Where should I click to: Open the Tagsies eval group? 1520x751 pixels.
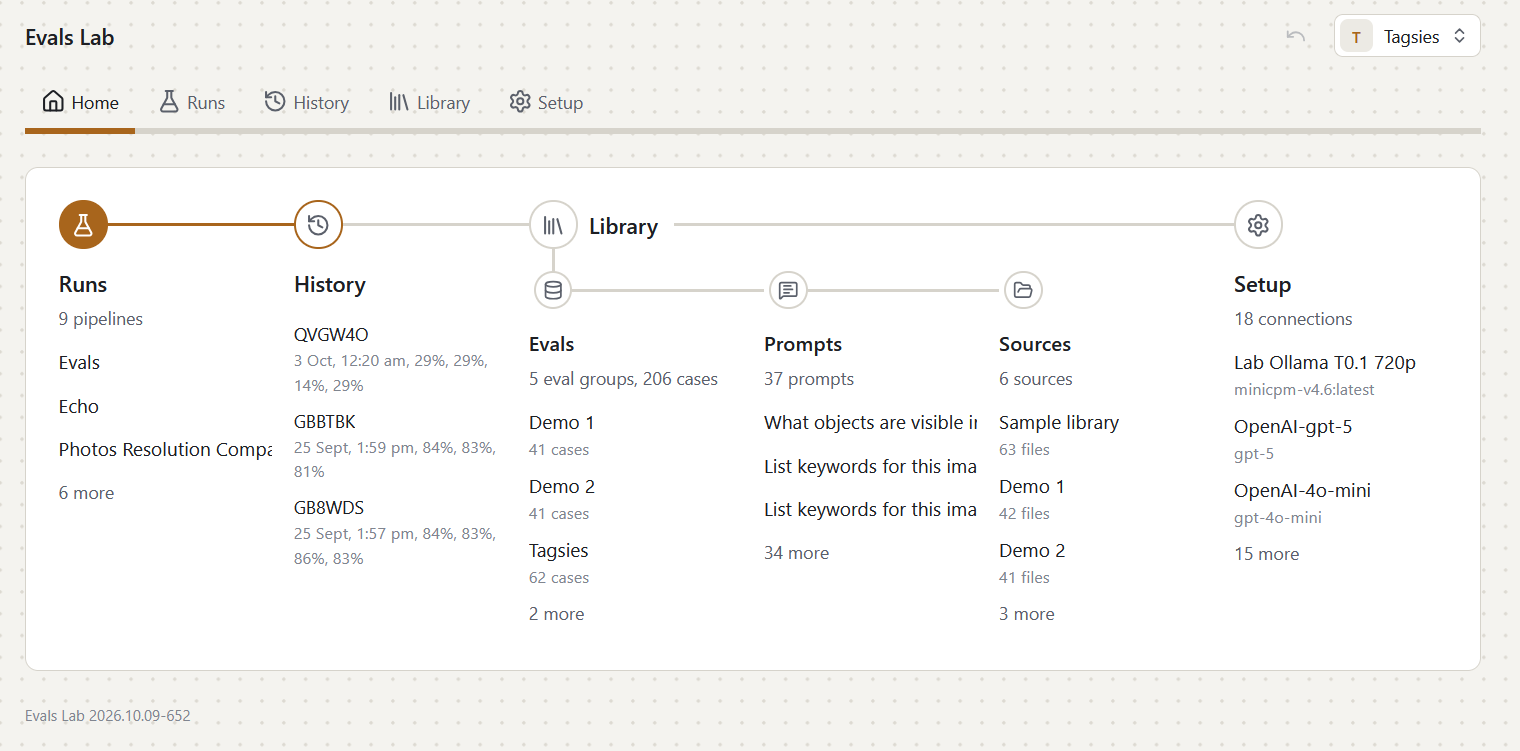coord(559,551)
